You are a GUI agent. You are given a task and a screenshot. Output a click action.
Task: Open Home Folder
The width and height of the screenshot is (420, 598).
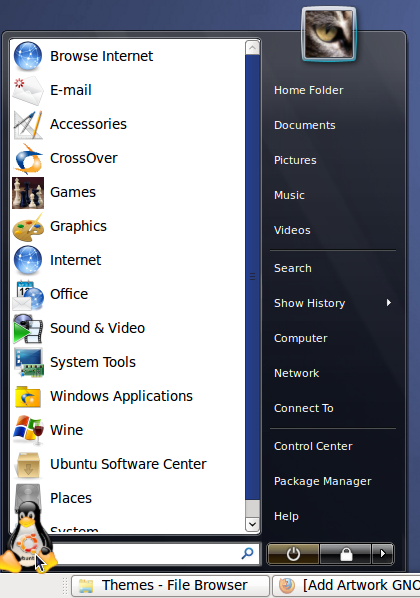[x=309, y=90]
